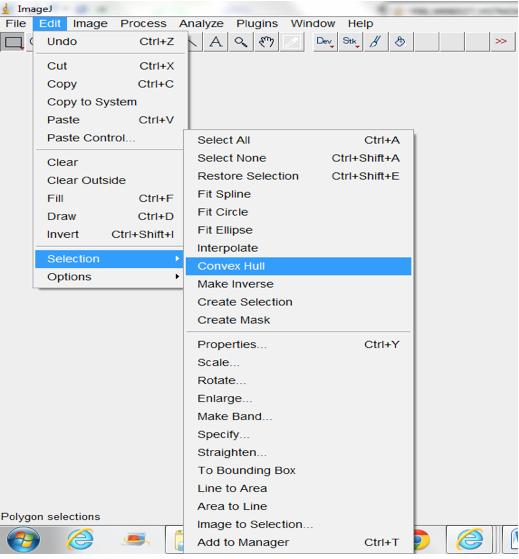Click the Polygon selections status text

(51, 517)
